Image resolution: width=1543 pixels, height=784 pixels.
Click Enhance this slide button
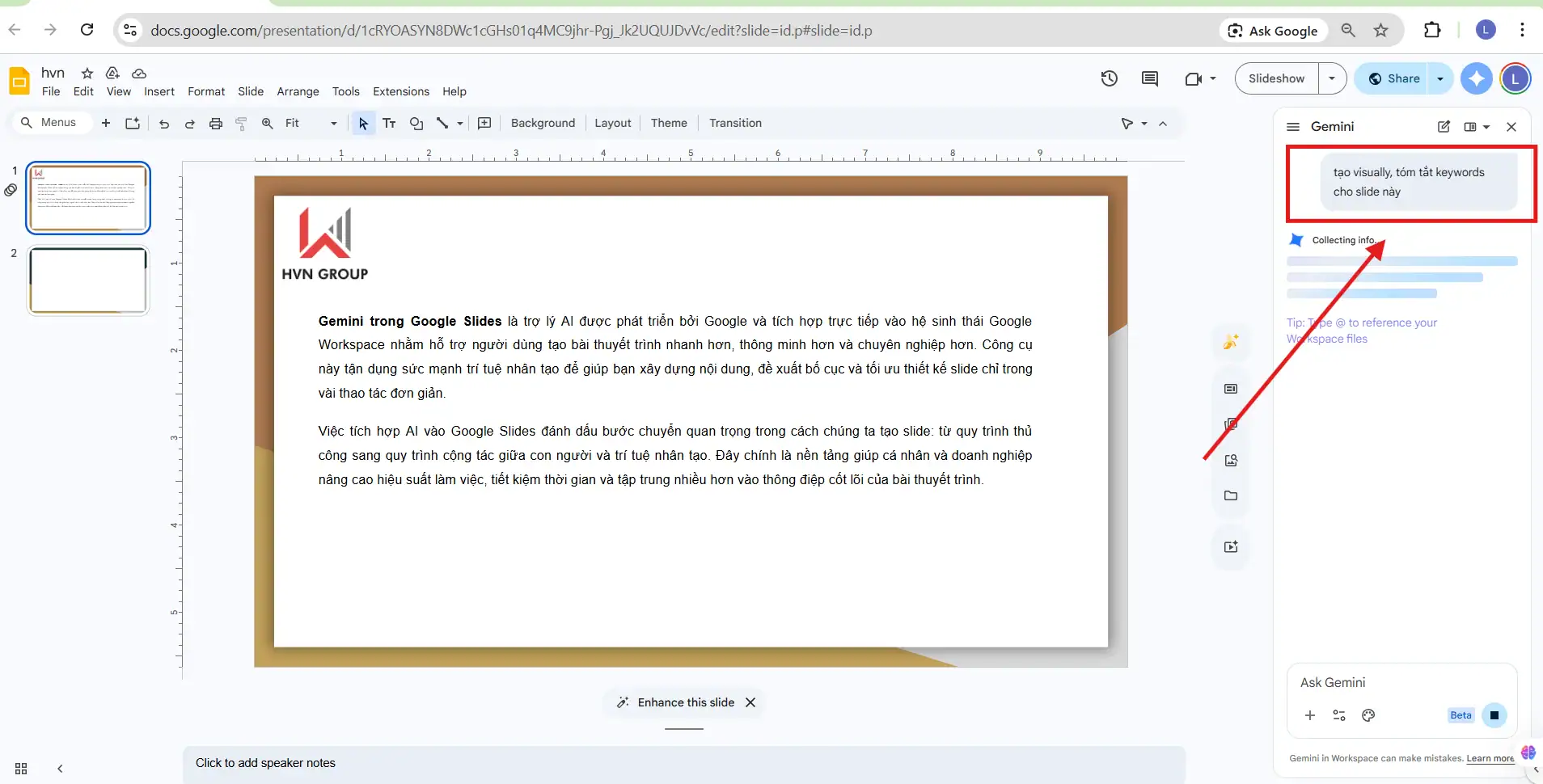tap(676, 702)
